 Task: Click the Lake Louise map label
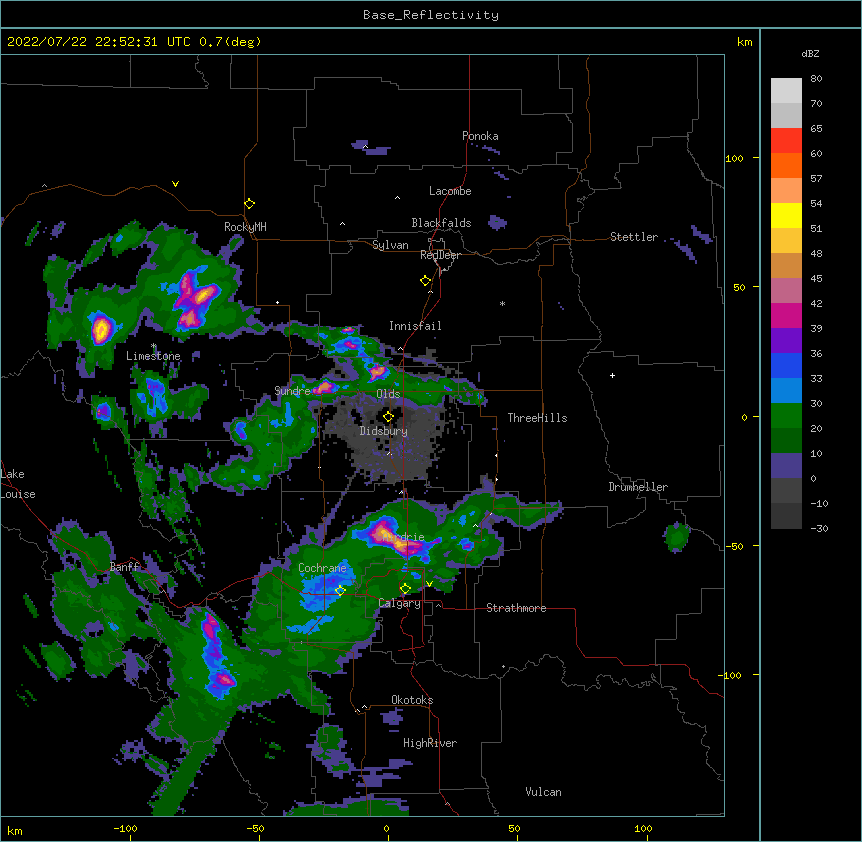pos(18,484)
